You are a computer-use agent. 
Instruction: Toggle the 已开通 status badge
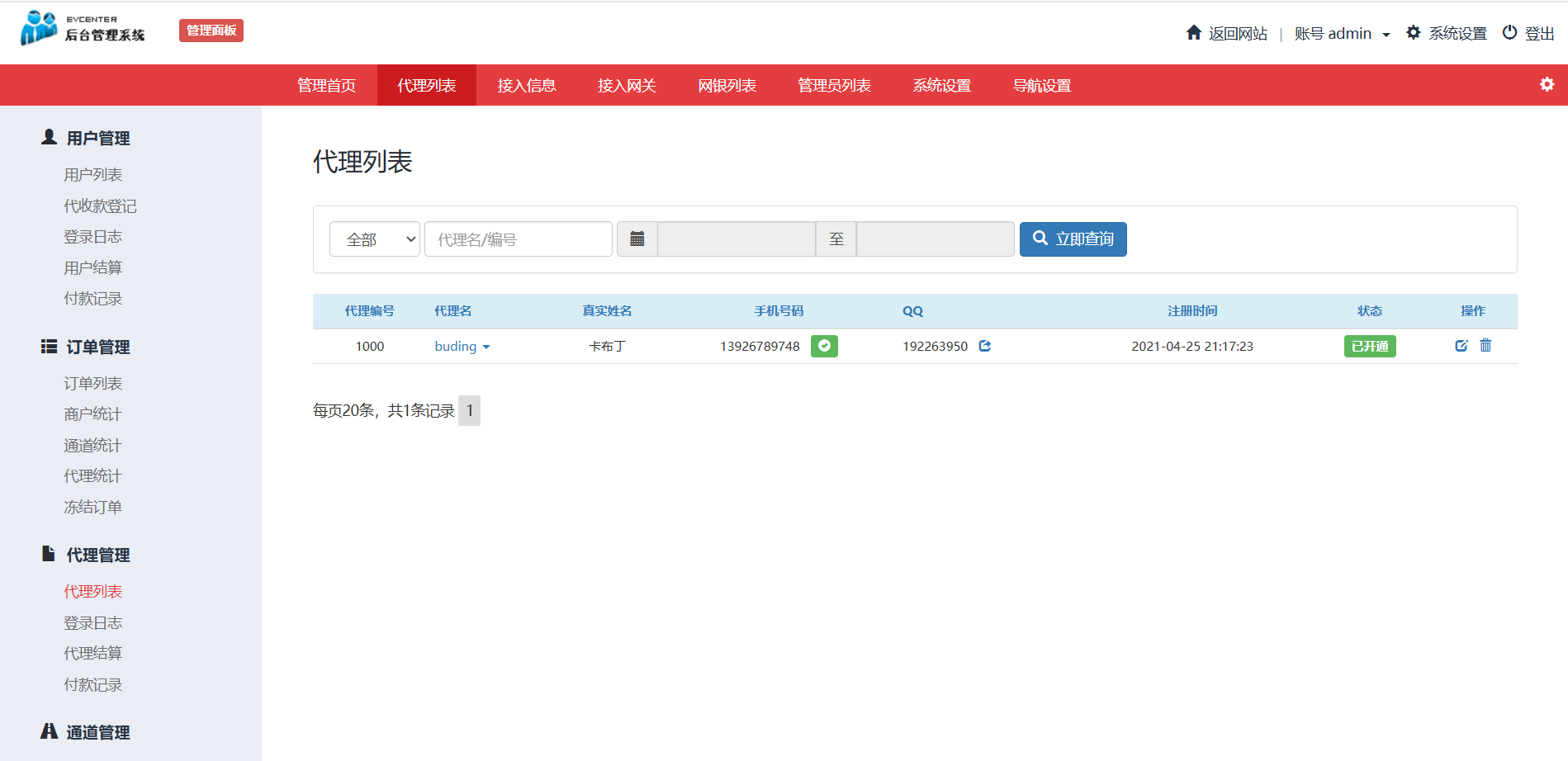pos(1369,346)
